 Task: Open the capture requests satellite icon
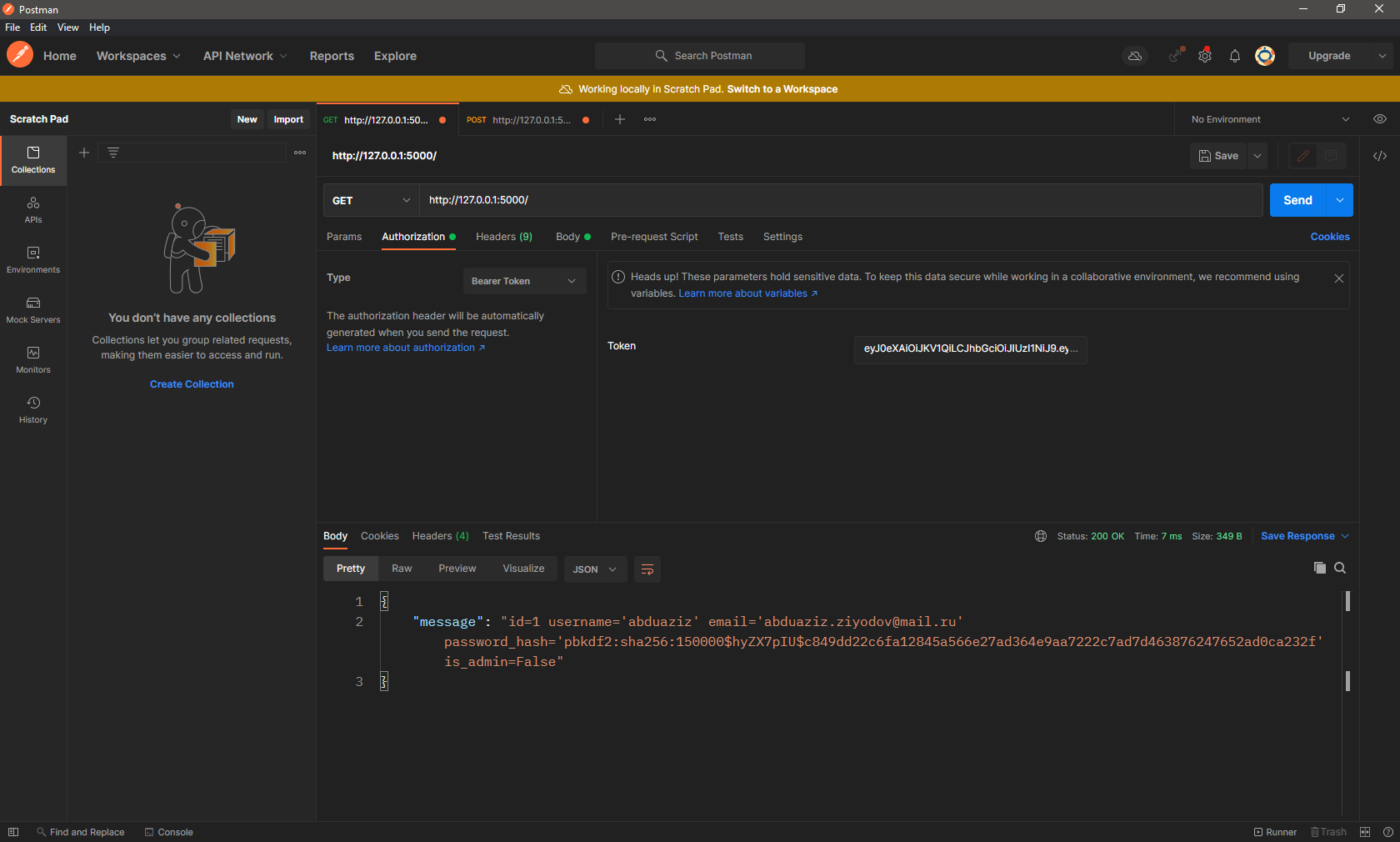pyautogui.click(x=1176, y=56)
